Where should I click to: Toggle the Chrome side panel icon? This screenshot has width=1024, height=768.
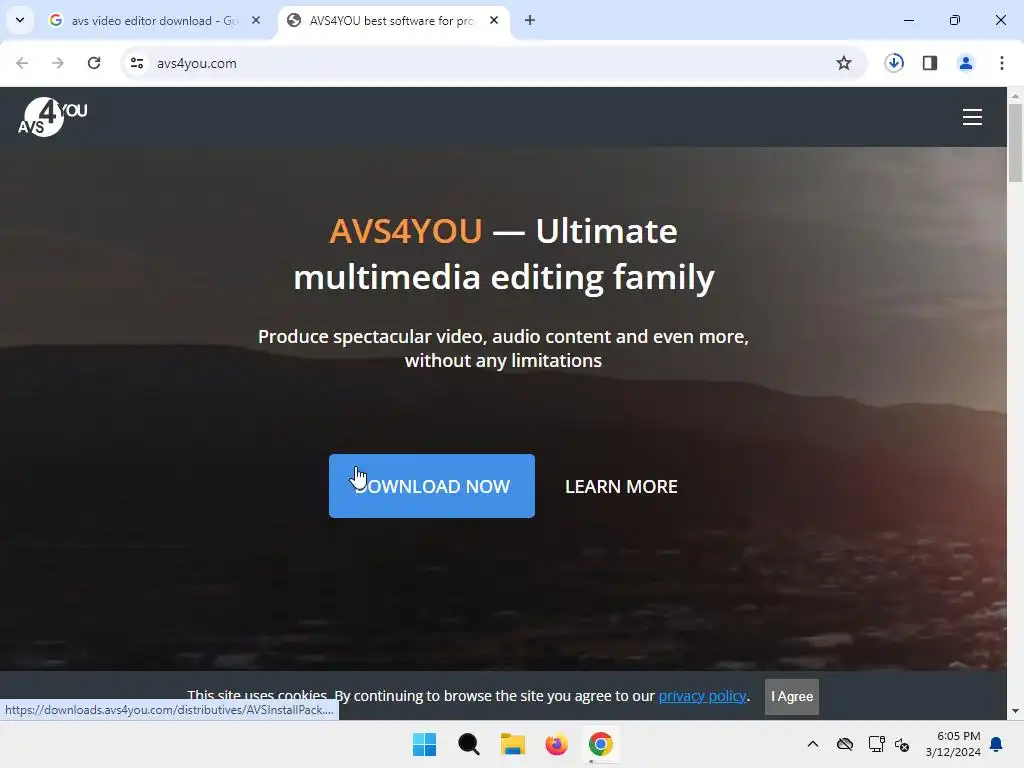(930, 63)
